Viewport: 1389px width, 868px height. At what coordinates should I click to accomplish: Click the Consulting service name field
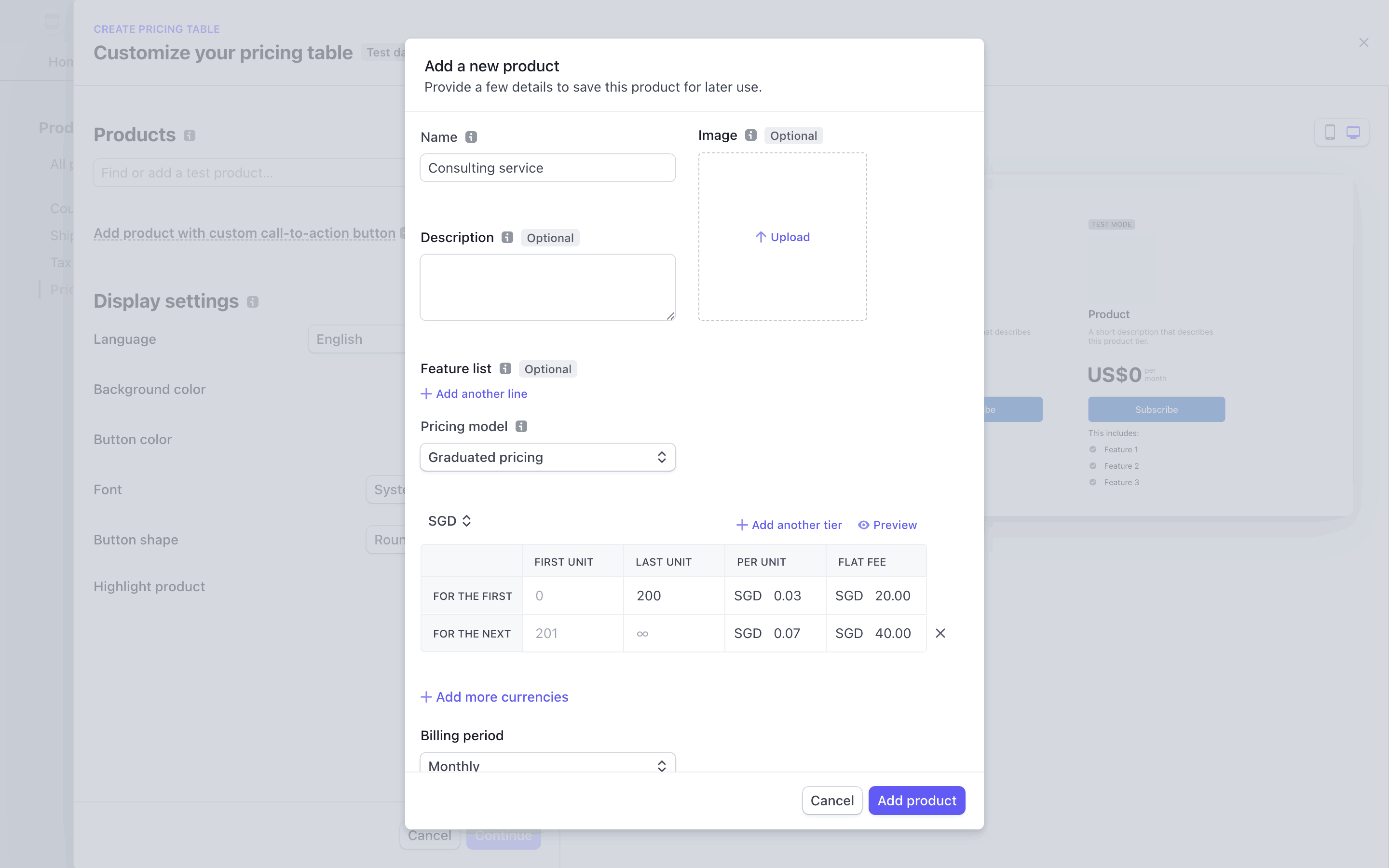pos(547,168)
